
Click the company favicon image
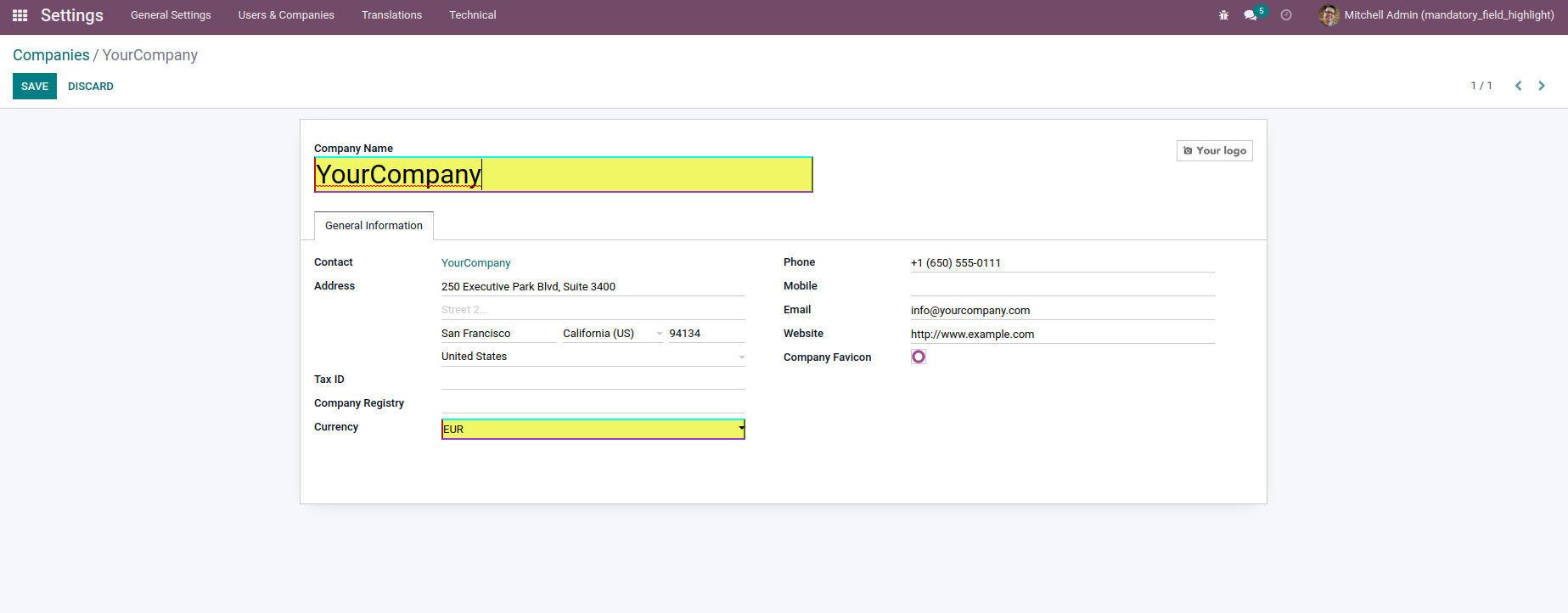(919, 357)
